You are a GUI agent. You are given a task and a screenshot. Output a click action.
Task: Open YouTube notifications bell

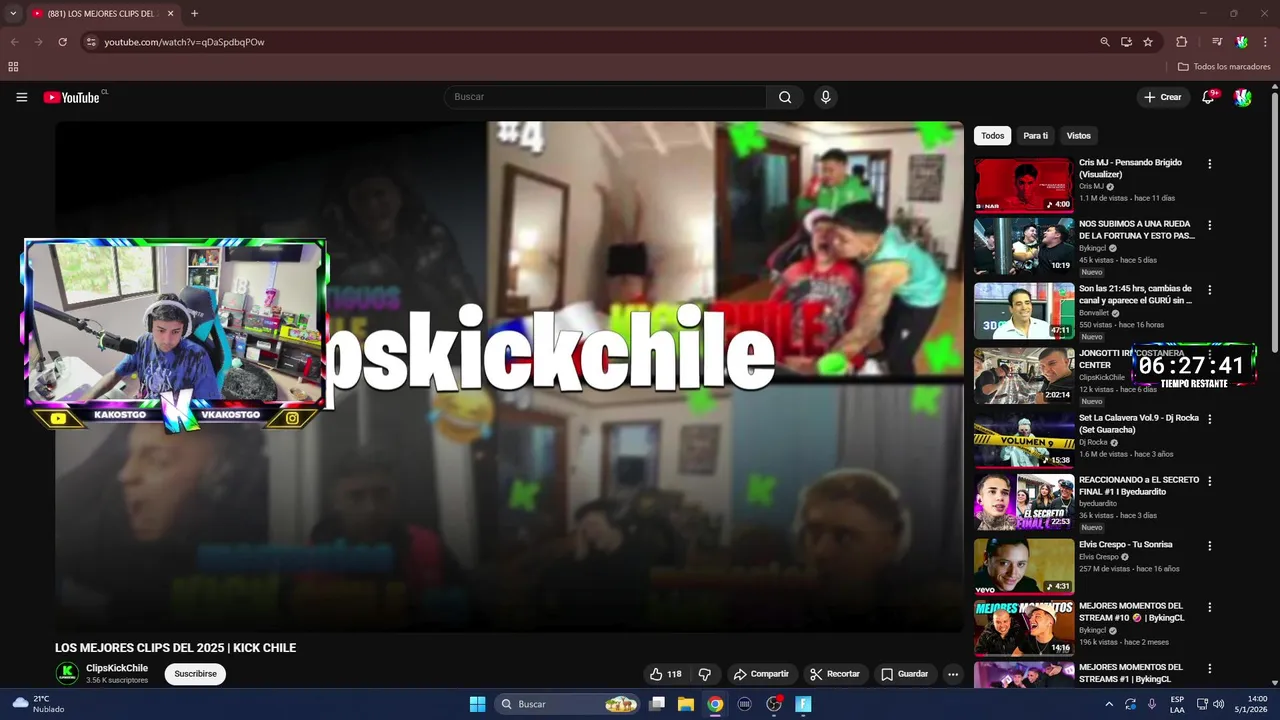1208,97
